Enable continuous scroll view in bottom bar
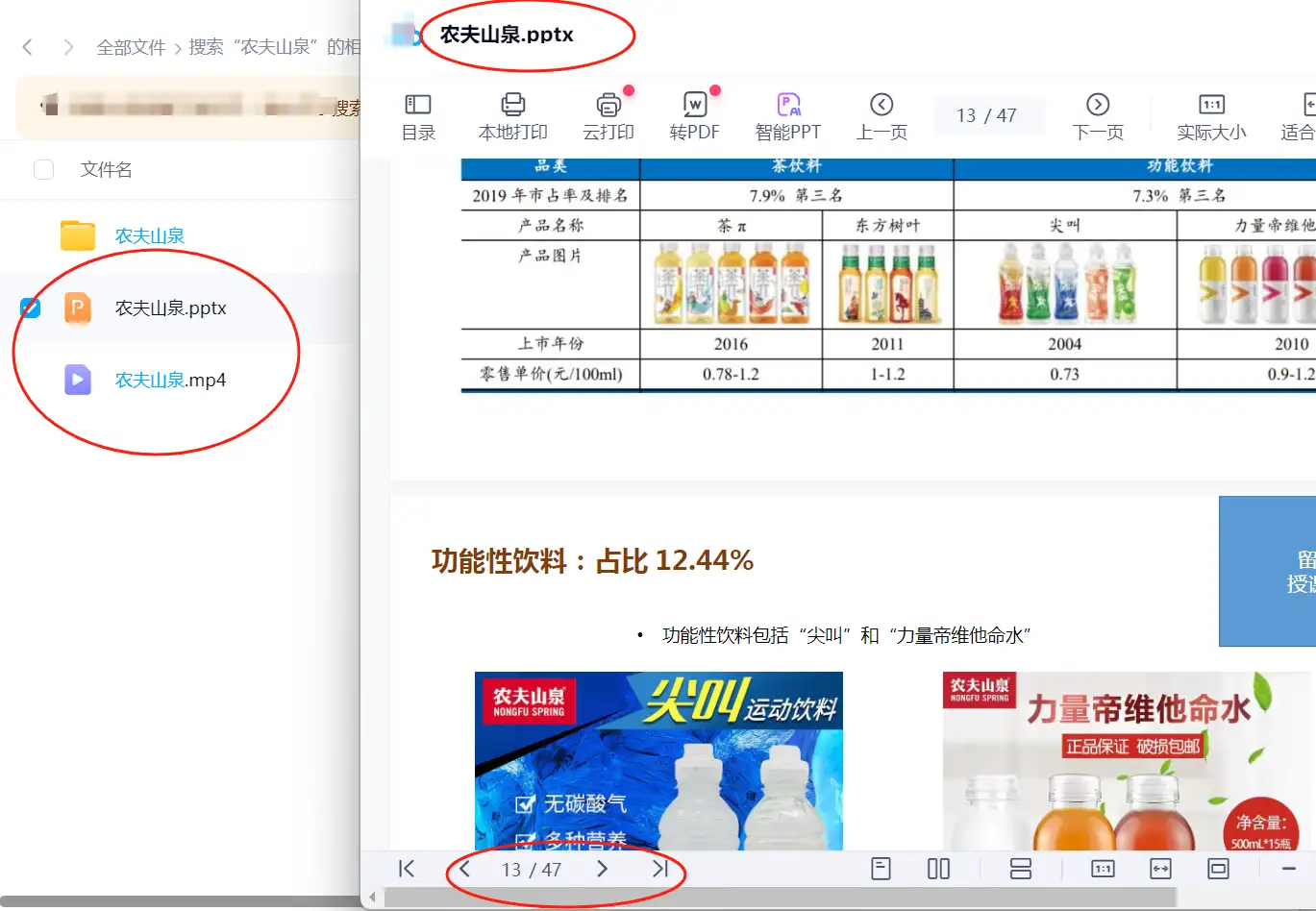This screenshot has width=1316, height=911. (1021, 869)
